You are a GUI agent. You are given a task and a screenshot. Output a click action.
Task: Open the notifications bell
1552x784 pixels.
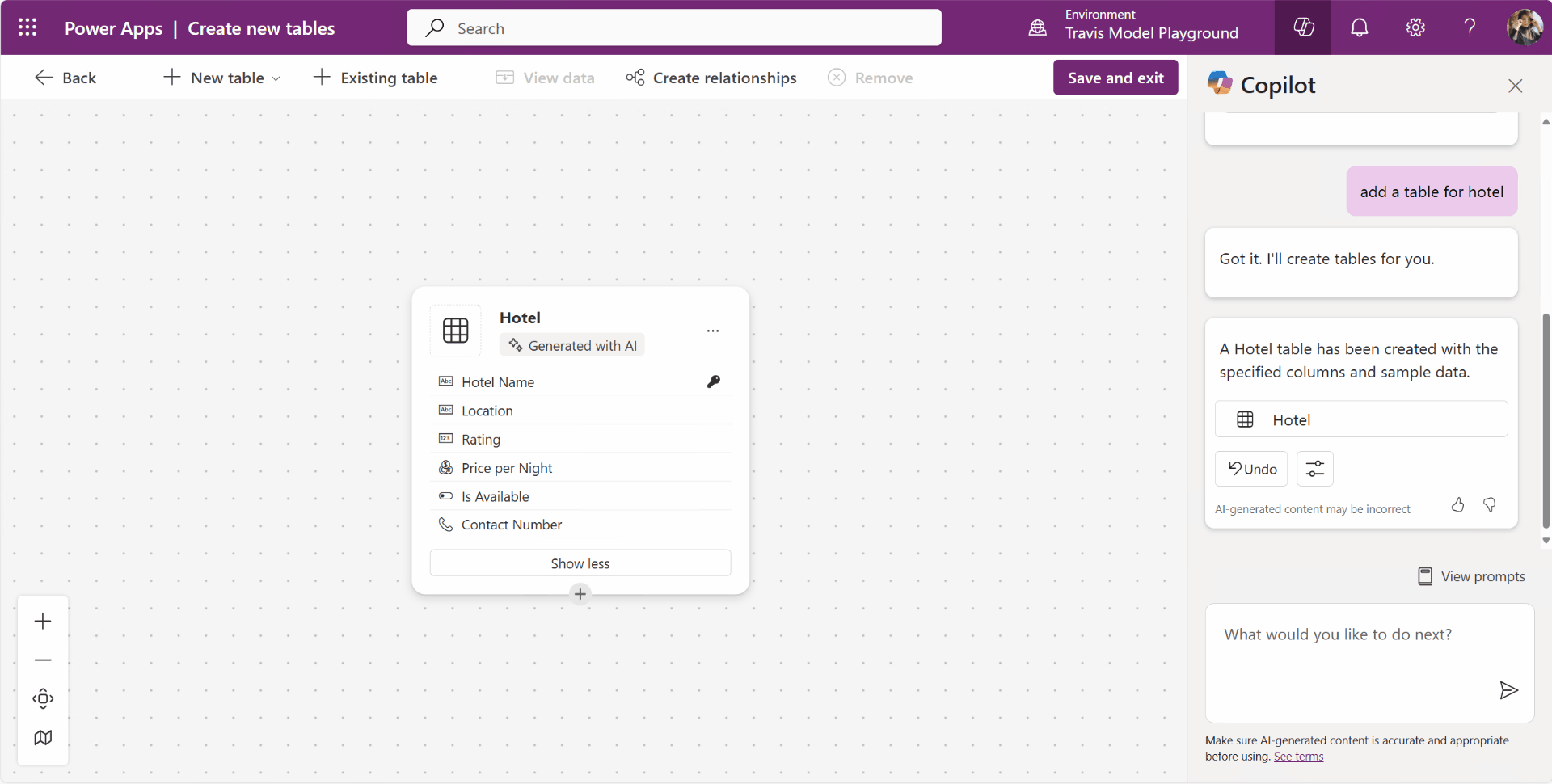(x=1359, y=27)
